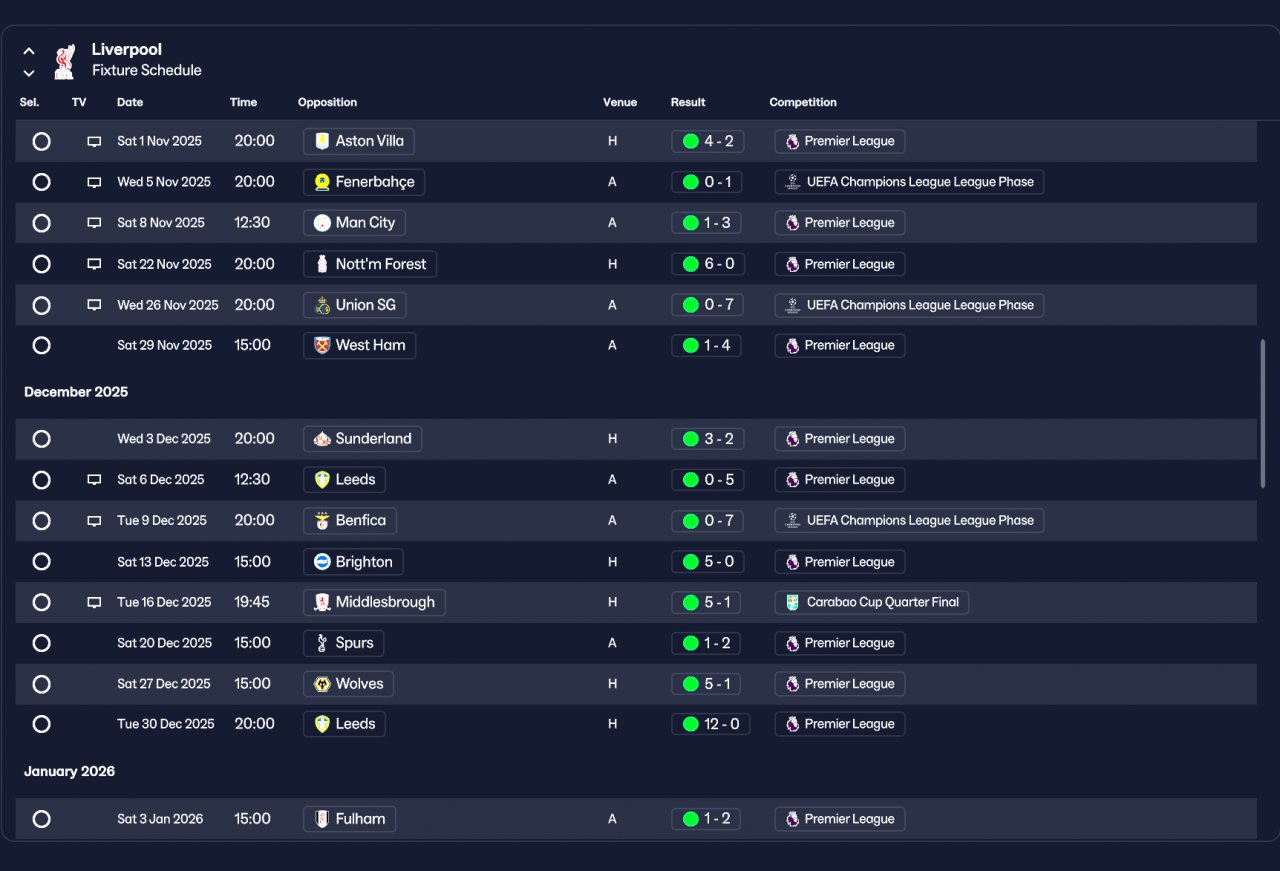Click the Brighton club badge icon
The width and height of the screenshot is (1280, 871).
[x=322, y=562]
